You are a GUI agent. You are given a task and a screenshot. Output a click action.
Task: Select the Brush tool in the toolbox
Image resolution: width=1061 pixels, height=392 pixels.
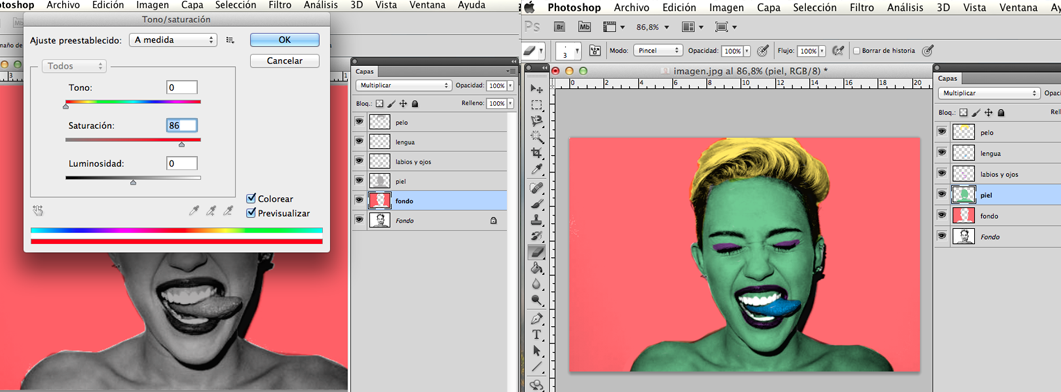[537, 204]
